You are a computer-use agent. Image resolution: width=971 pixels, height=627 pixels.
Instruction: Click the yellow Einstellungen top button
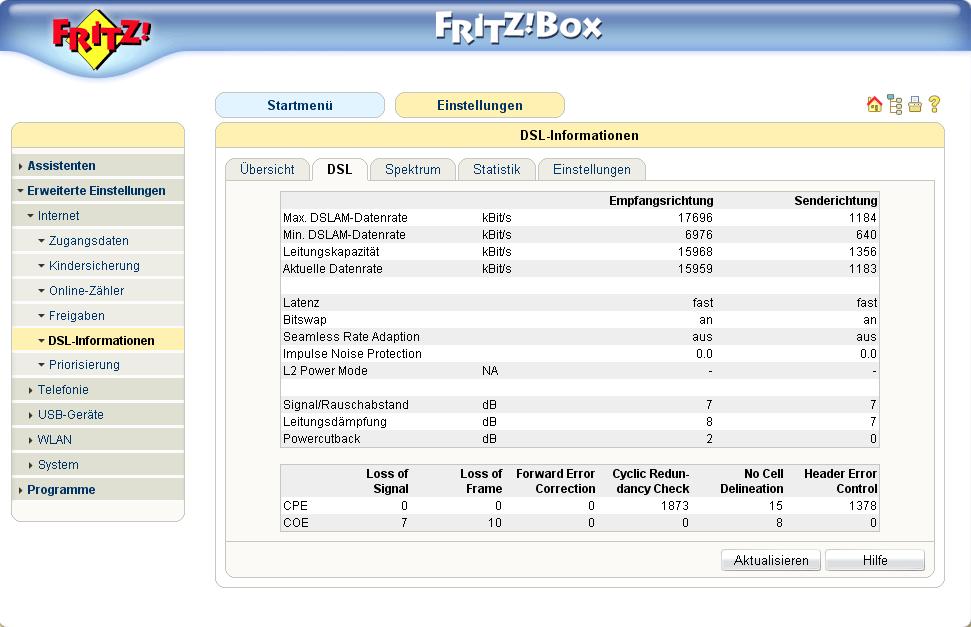coord(479,105)
